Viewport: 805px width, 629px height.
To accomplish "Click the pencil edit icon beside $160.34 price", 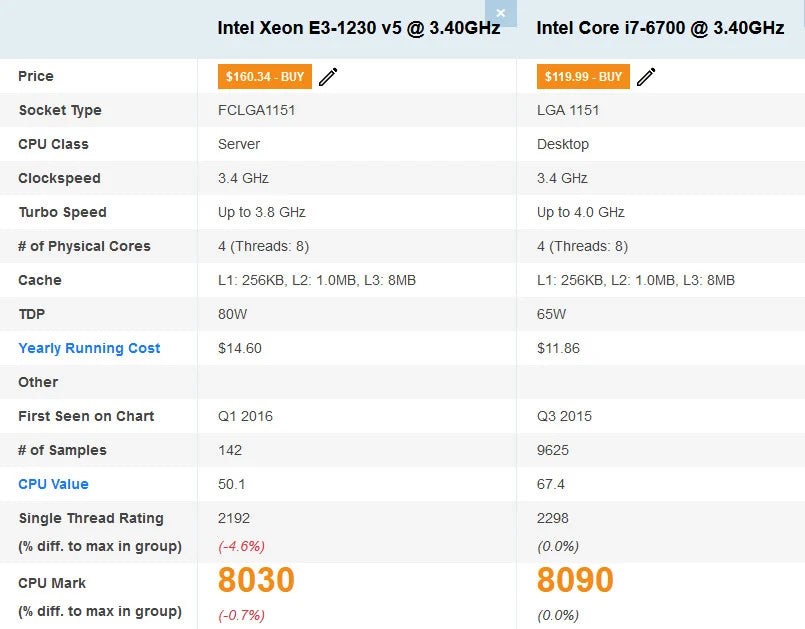I will (x=328, y=77).
